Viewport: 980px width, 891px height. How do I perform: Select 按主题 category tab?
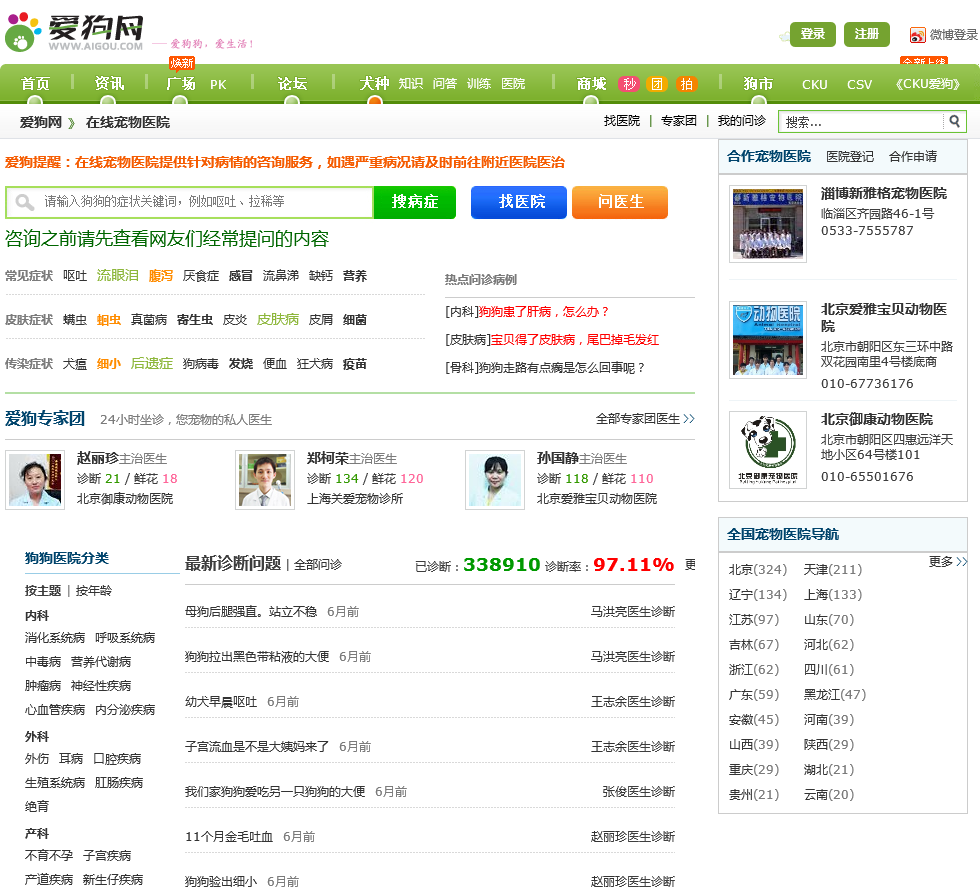43,590
